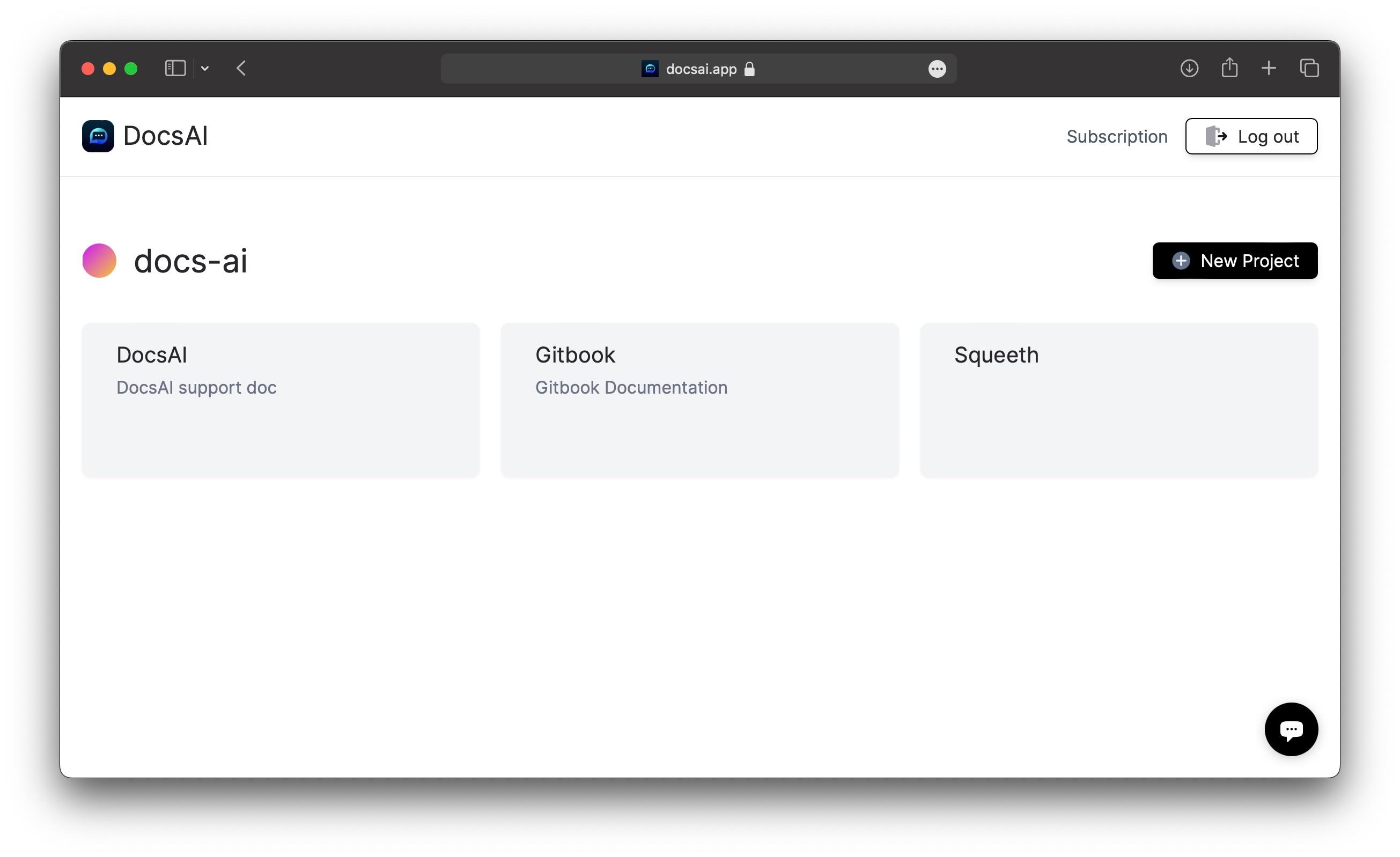Click the DocsAI logo icon
This screenshot has height=857, width=1400.
(x=98, y=136)
